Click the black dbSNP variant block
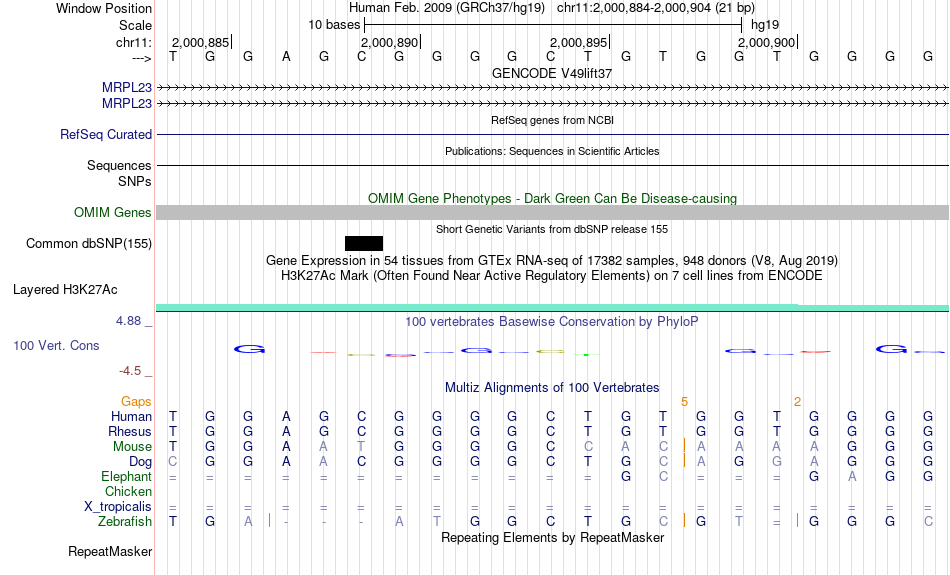Screen dimensions: 950x575 click(364, 244)
